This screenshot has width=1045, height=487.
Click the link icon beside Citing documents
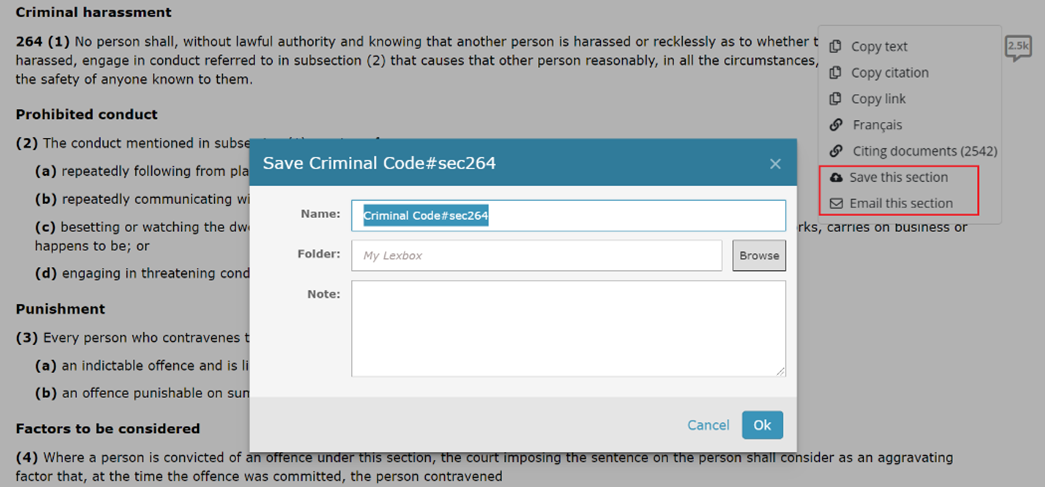[836, 151]
